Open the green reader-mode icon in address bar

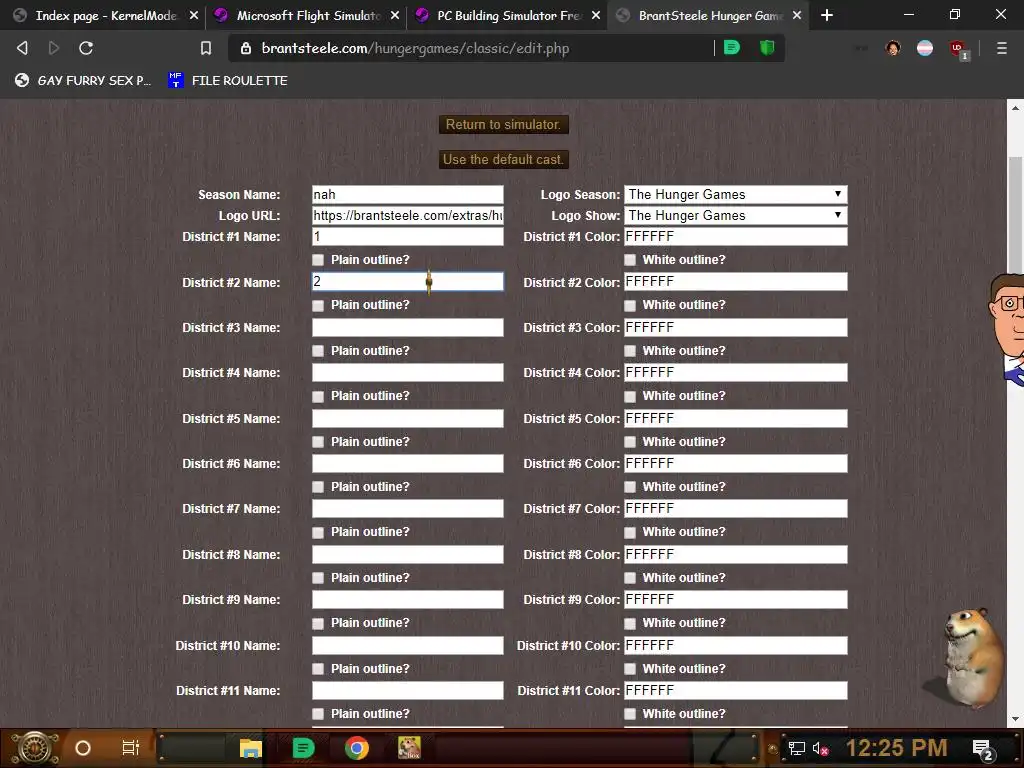pyautogui.click(x=731, y=48)
